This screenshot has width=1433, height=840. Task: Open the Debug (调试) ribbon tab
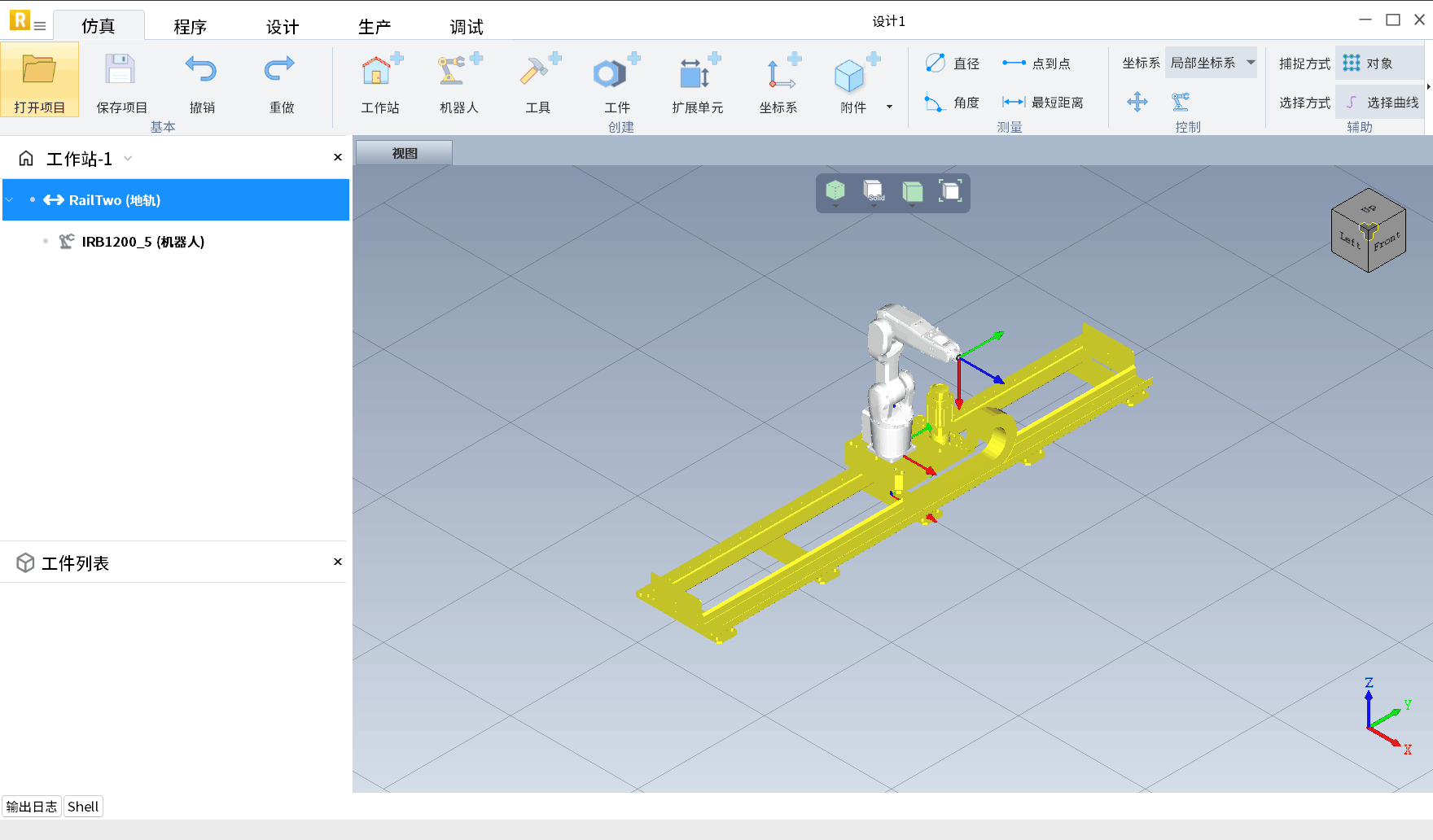467,27
